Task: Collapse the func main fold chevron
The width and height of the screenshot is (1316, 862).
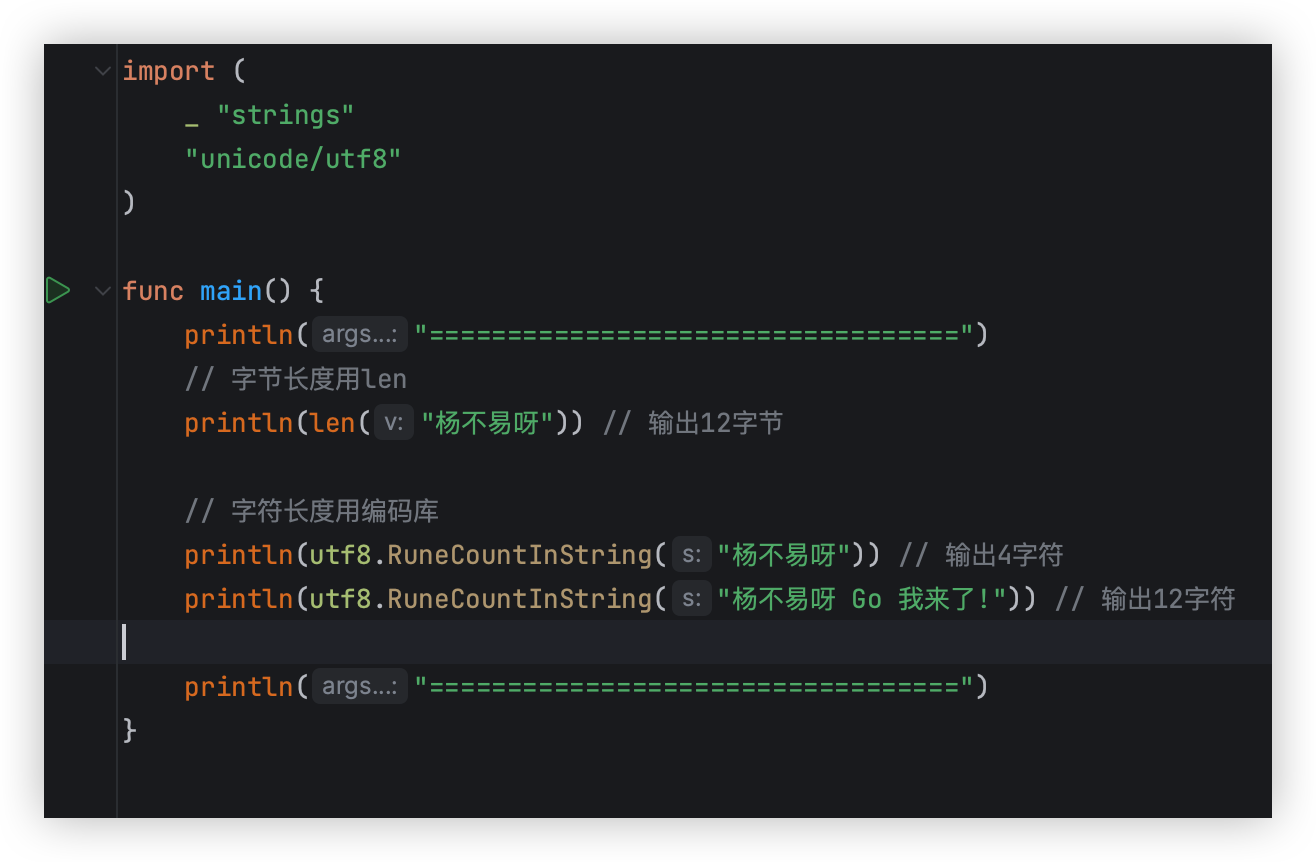Action: (102, 291)
